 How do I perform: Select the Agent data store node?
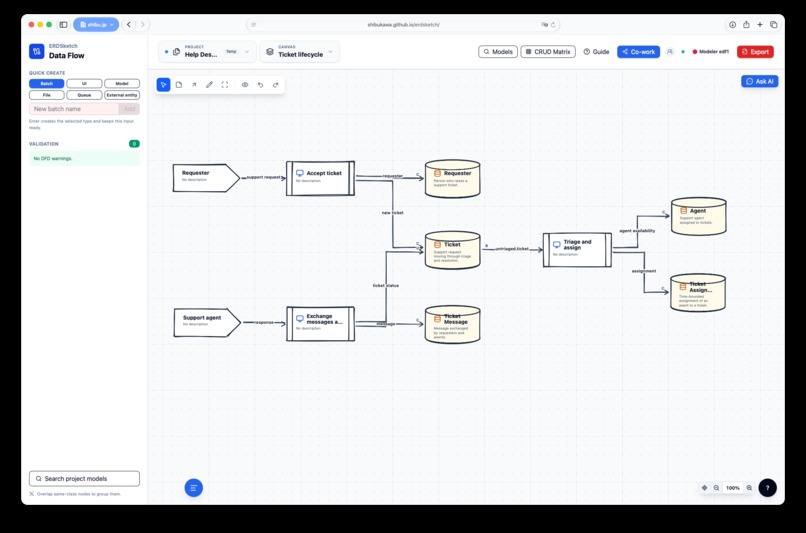pyautogui.click(x=699, y=216)
